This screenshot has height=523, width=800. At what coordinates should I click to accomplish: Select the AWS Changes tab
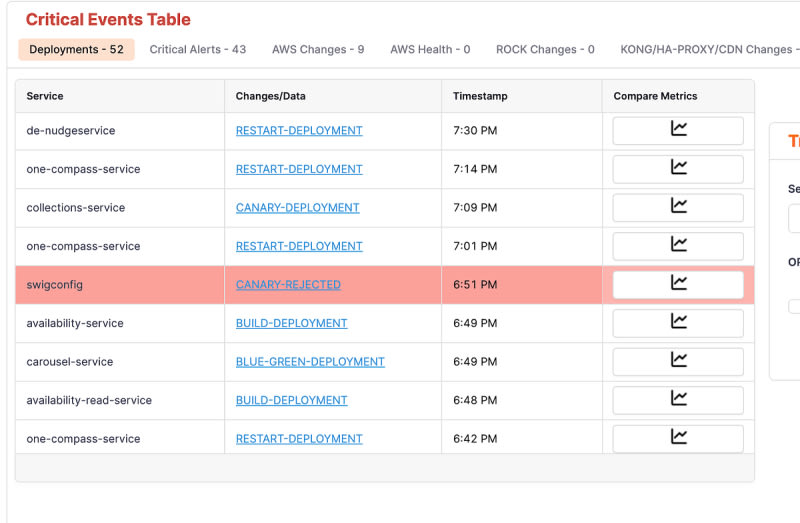[x=318, y=50]
